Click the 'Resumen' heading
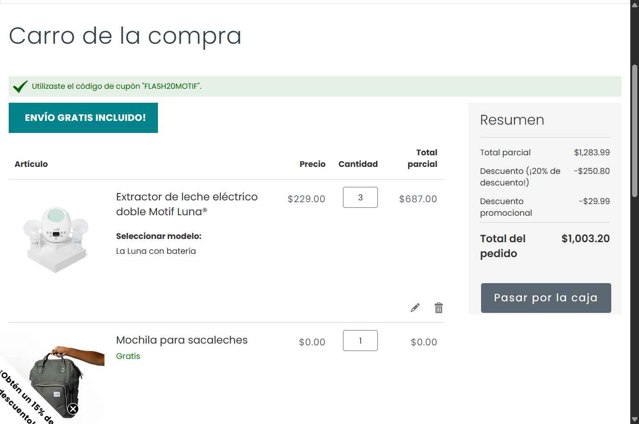The width and height of the screenshot is (639, 424). [512, 120]
